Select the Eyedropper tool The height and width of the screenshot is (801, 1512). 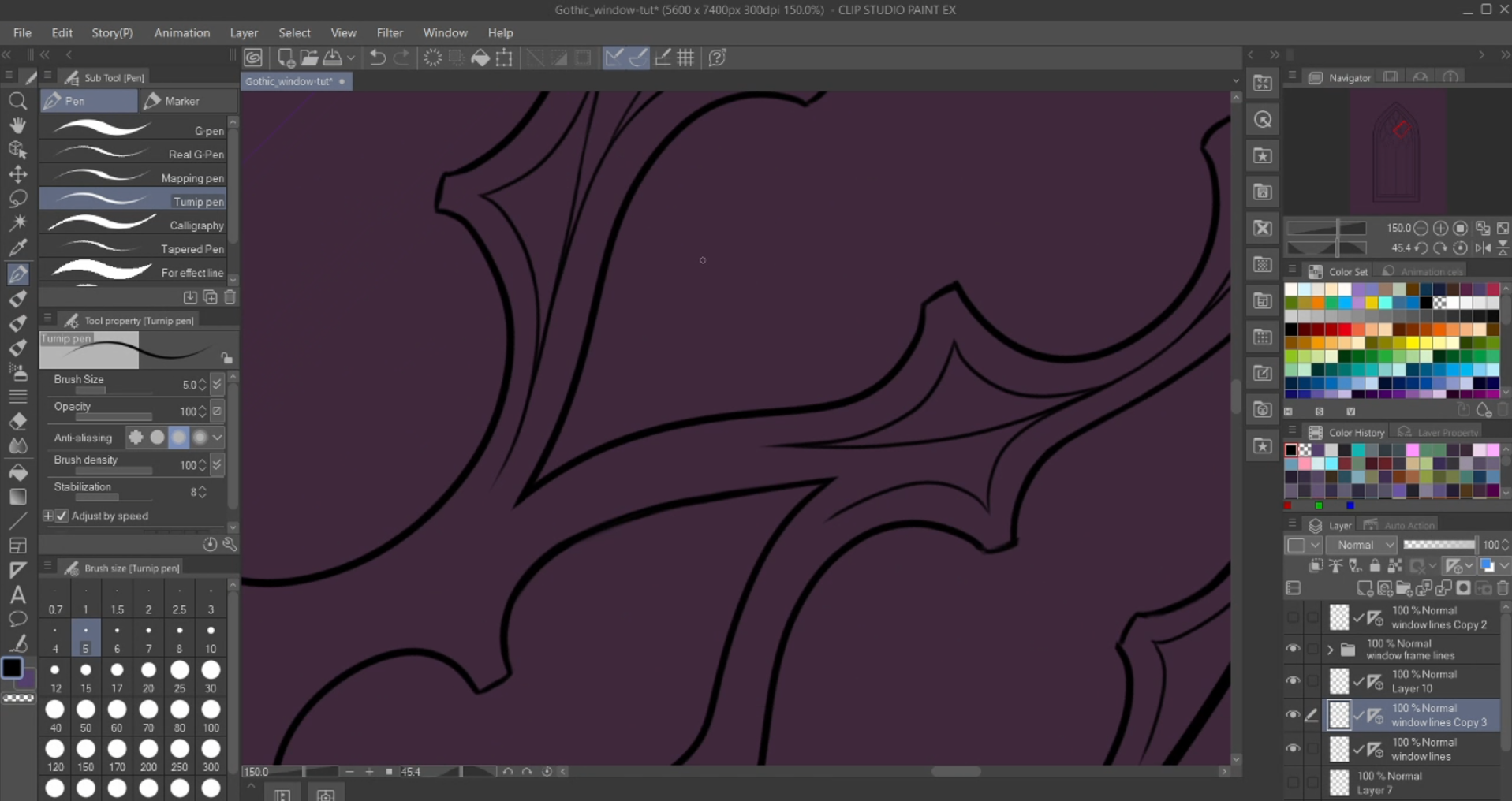tap(18, 248)
